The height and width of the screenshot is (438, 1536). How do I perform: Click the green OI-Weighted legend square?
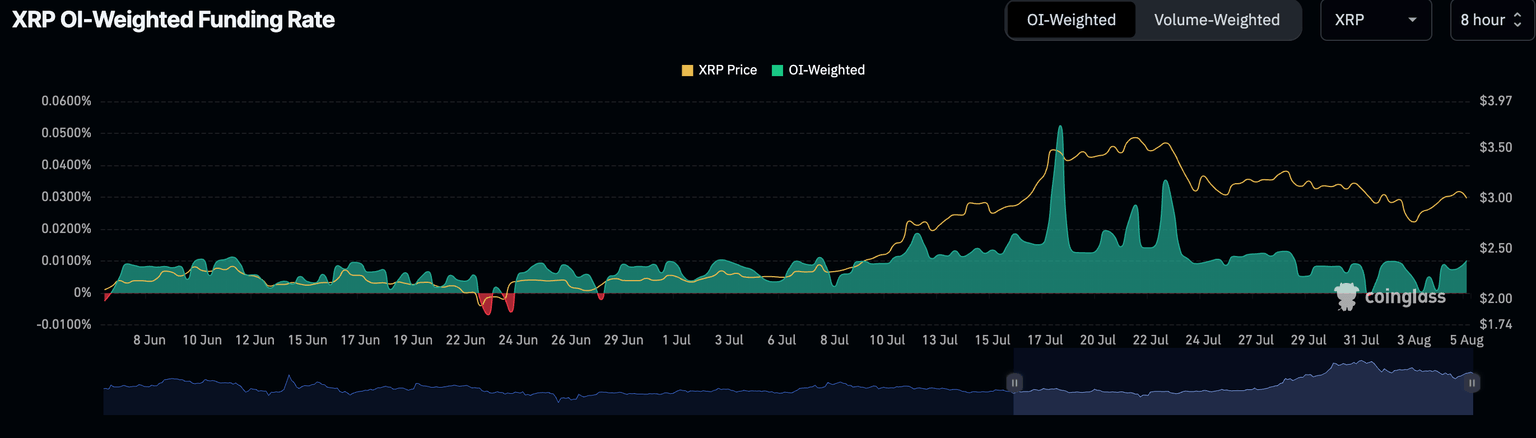click(778, 70)
